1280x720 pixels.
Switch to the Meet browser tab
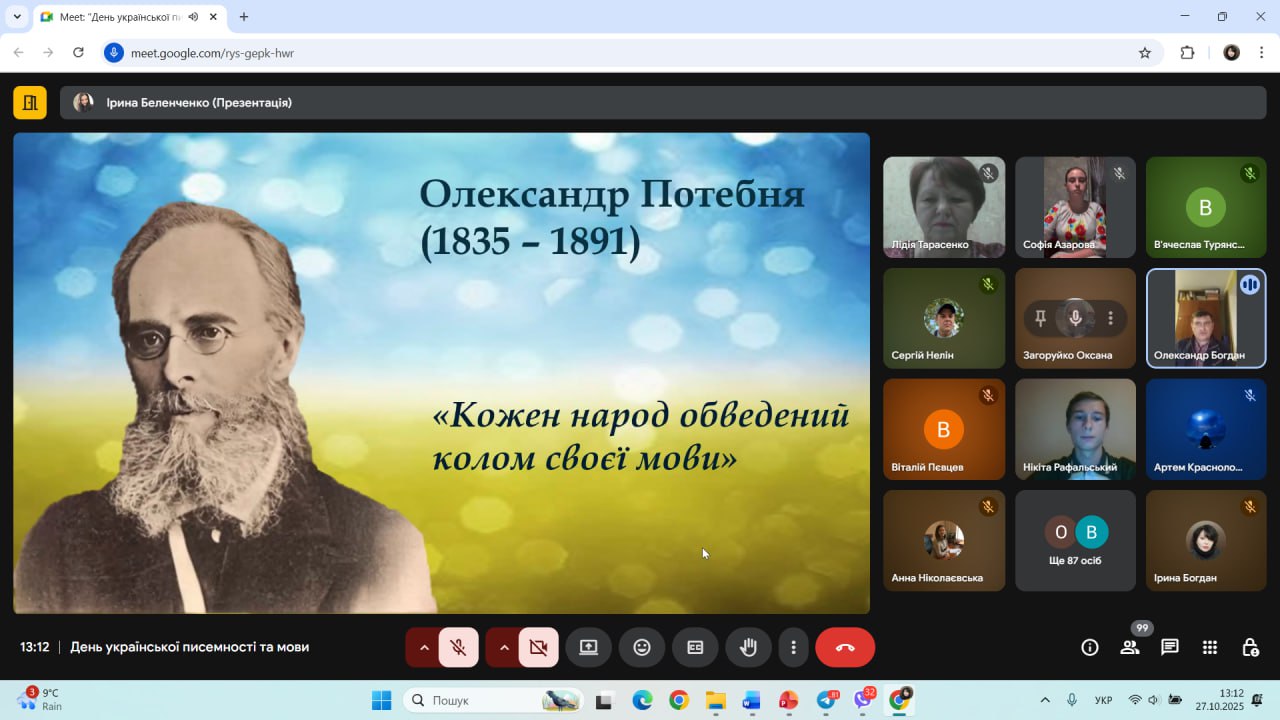coord(118,17)
